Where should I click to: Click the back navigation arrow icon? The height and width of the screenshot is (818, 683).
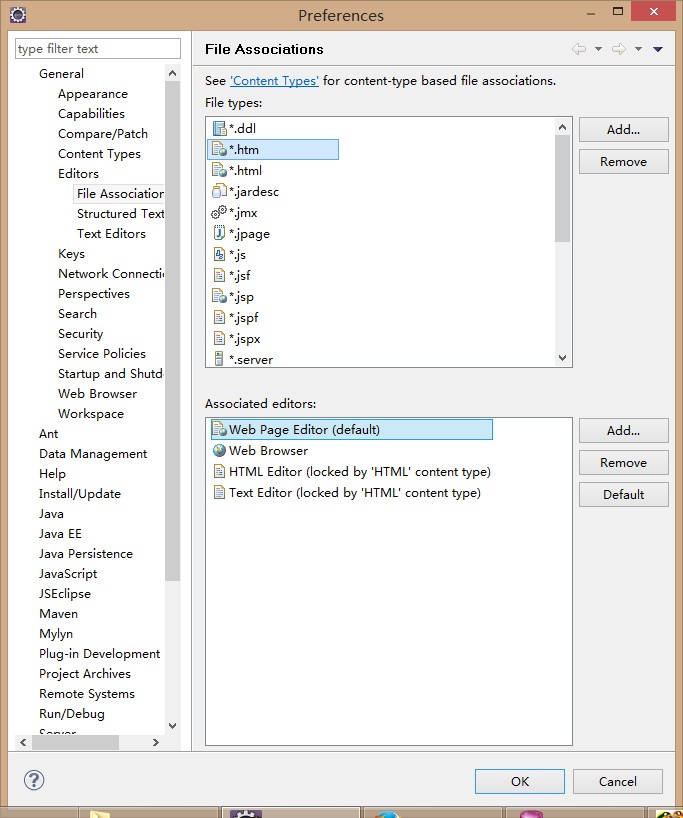[x=579, y=49]
